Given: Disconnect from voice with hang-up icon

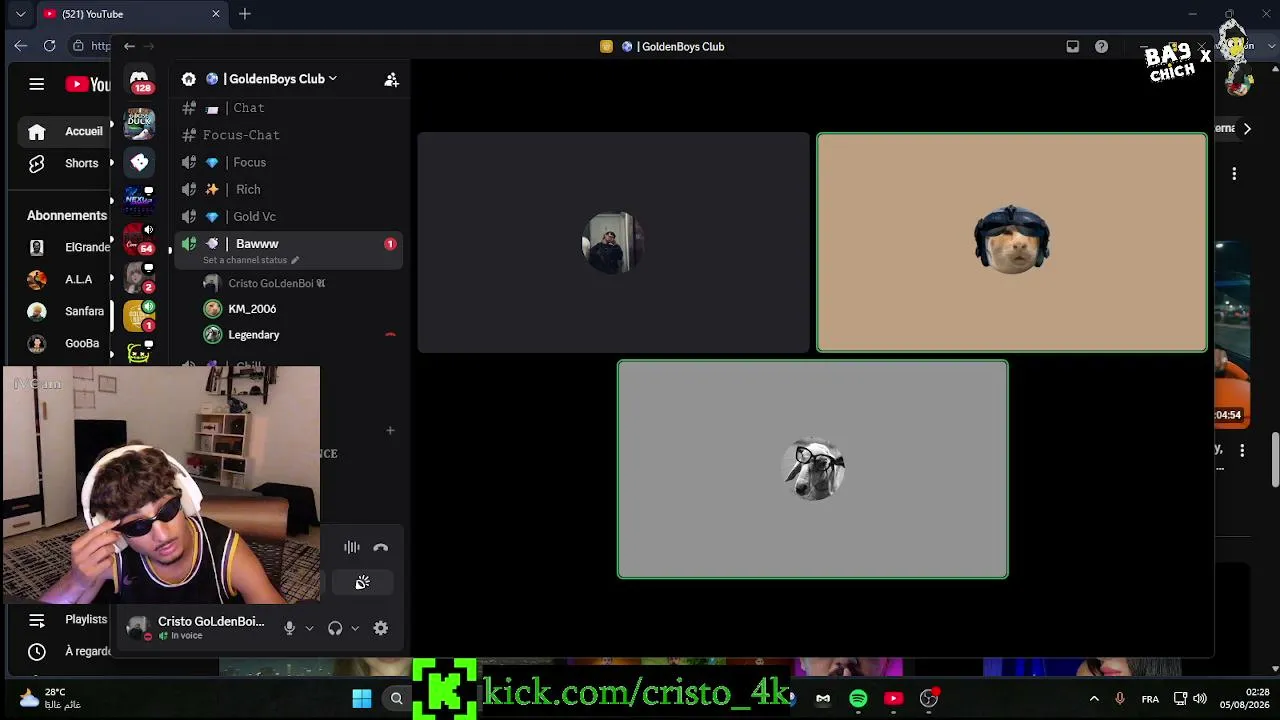Looking at the screenshot, I should [380, 547].
